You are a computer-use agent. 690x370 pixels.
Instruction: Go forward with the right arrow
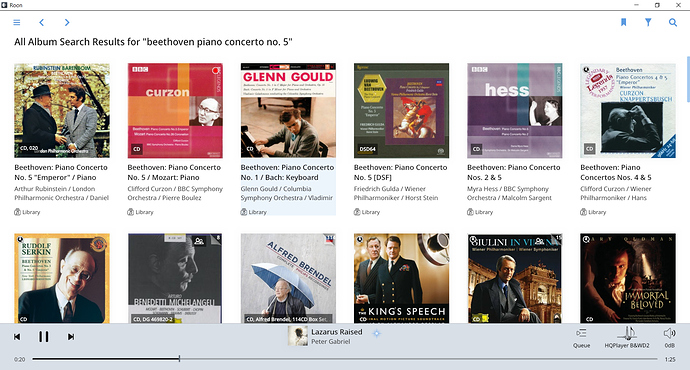67,22
